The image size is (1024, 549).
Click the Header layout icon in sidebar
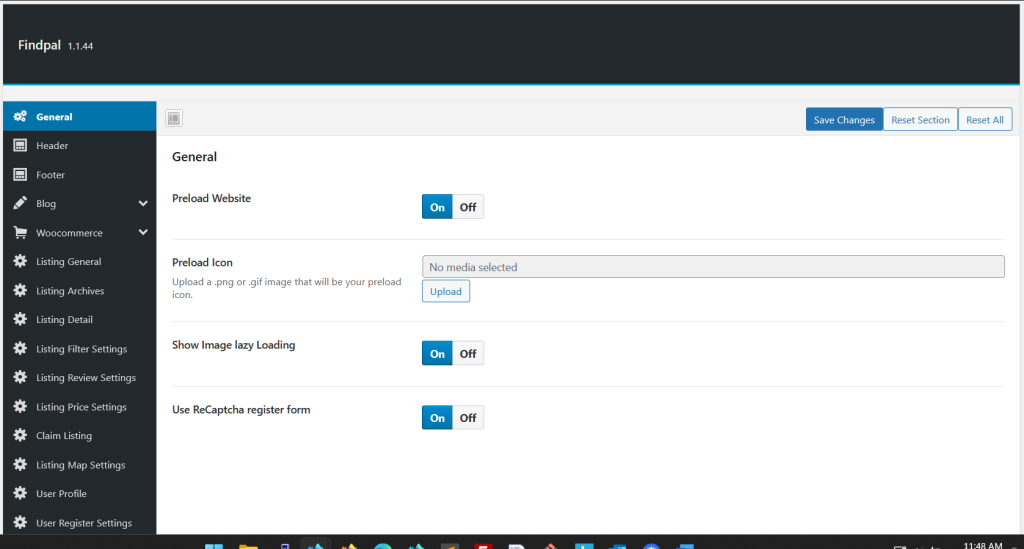(20, 146)
